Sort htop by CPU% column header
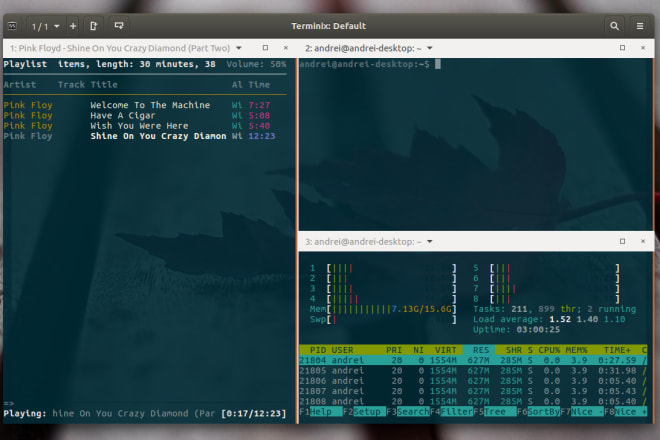The image size is (660, 440). 549,350
